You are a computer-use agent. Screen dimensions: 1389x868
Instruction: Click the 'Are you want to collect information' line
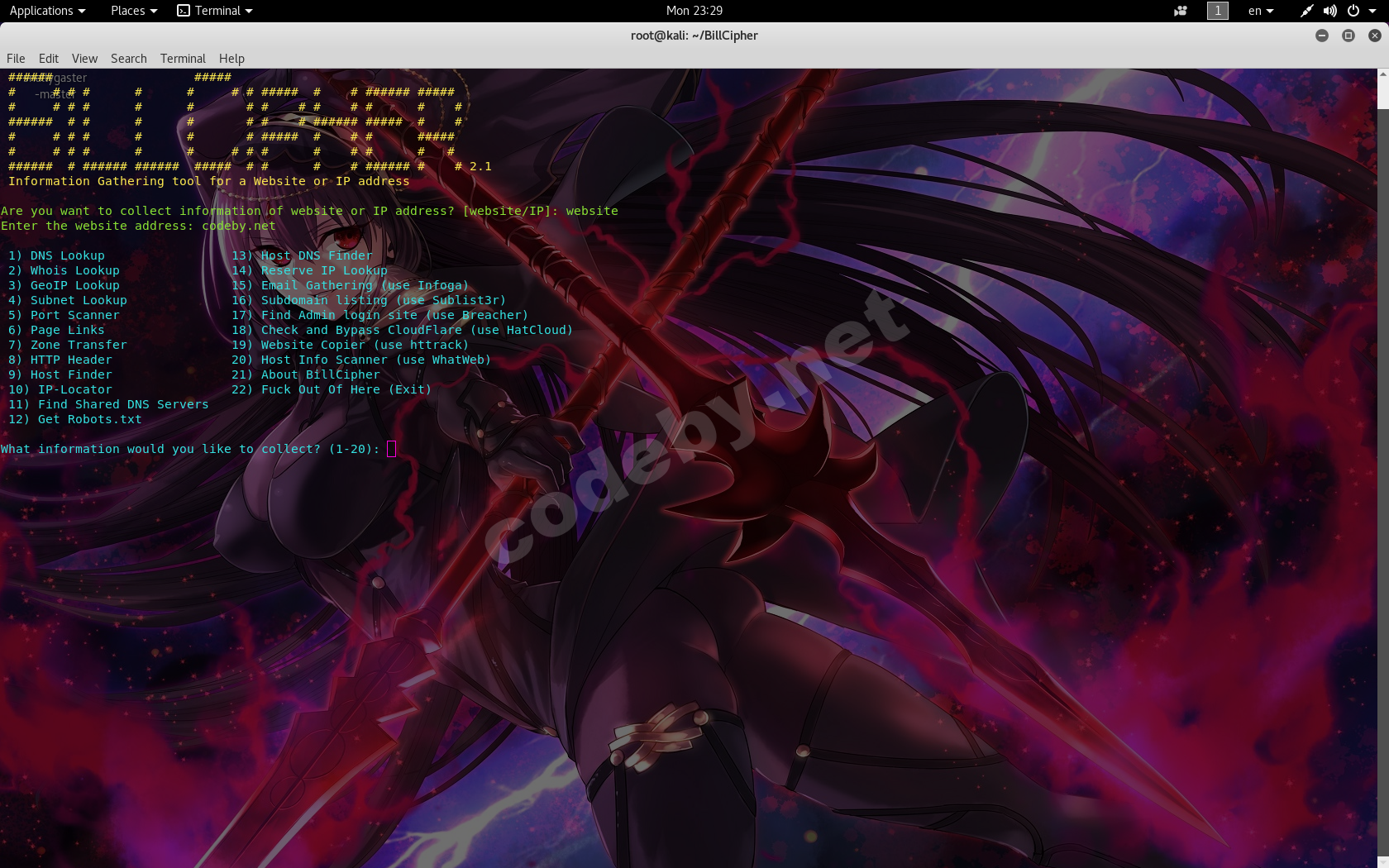(x=309, y=211)
